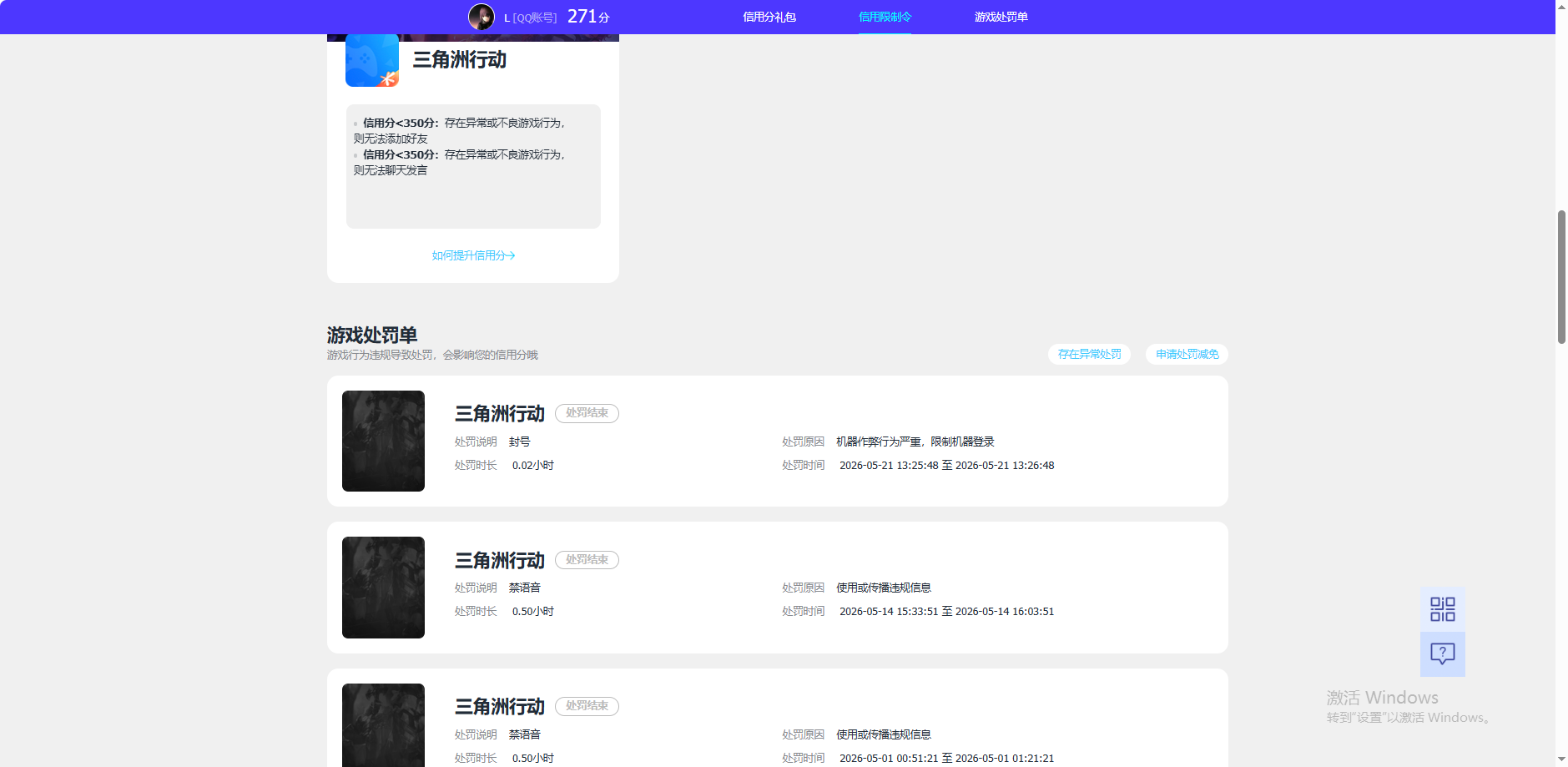This screenshot has height=767, width=1568.
Task: Click the time range starting "2026-05-21 13:25:48"
Action: pyautogui.click(x=946, y=466)
